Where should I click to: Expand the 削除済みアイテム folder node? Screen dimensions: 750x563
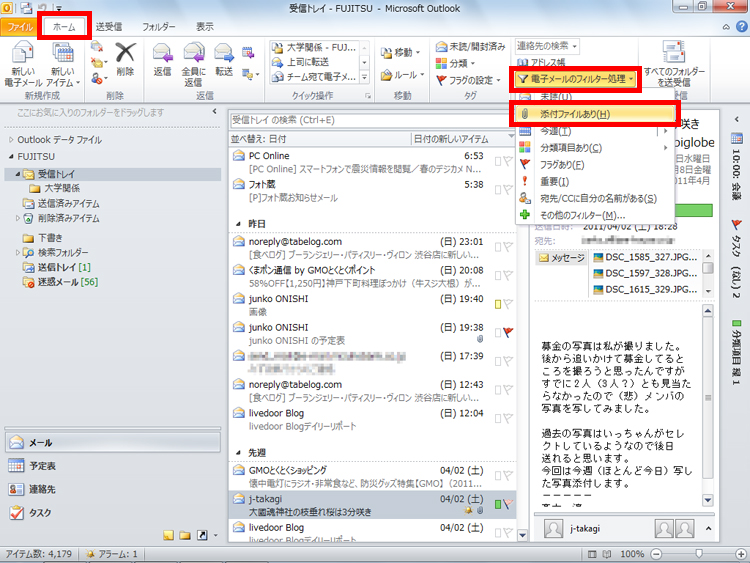click(x=18, y=218)
